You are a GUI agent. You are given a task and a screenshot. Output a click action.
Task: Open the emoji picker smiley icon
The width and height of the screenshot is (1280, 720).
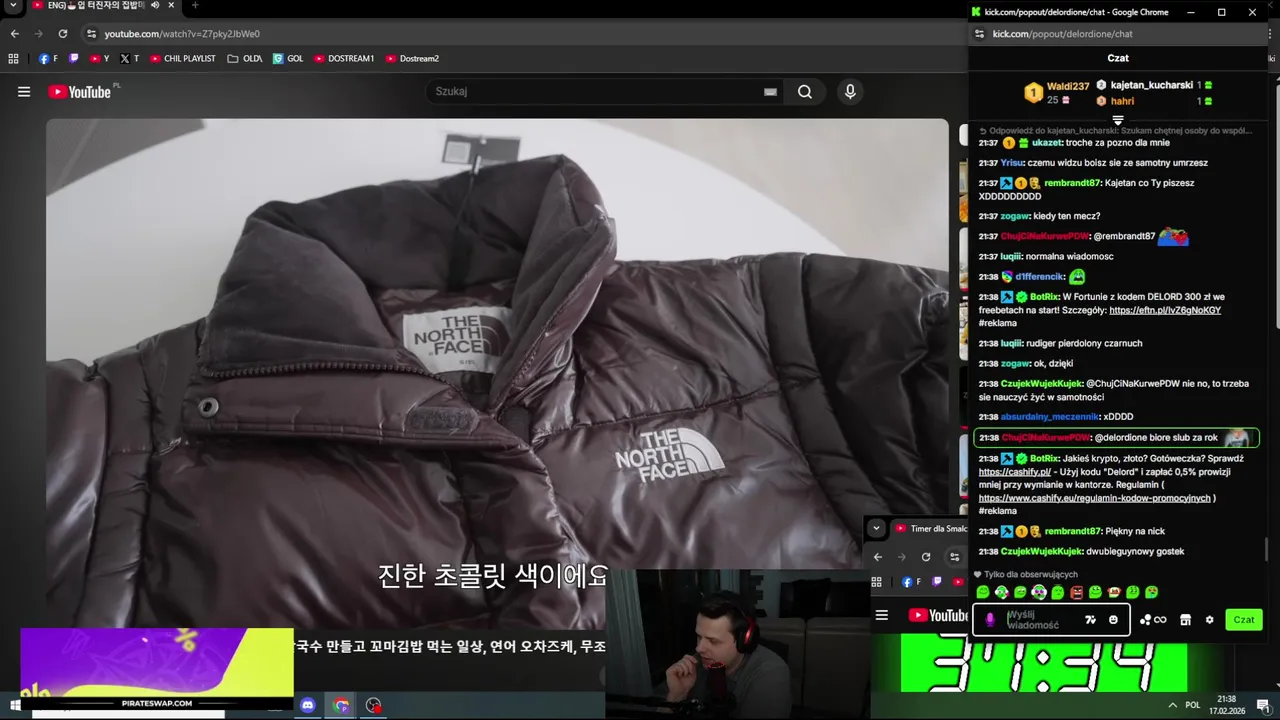coord(1113,620)
